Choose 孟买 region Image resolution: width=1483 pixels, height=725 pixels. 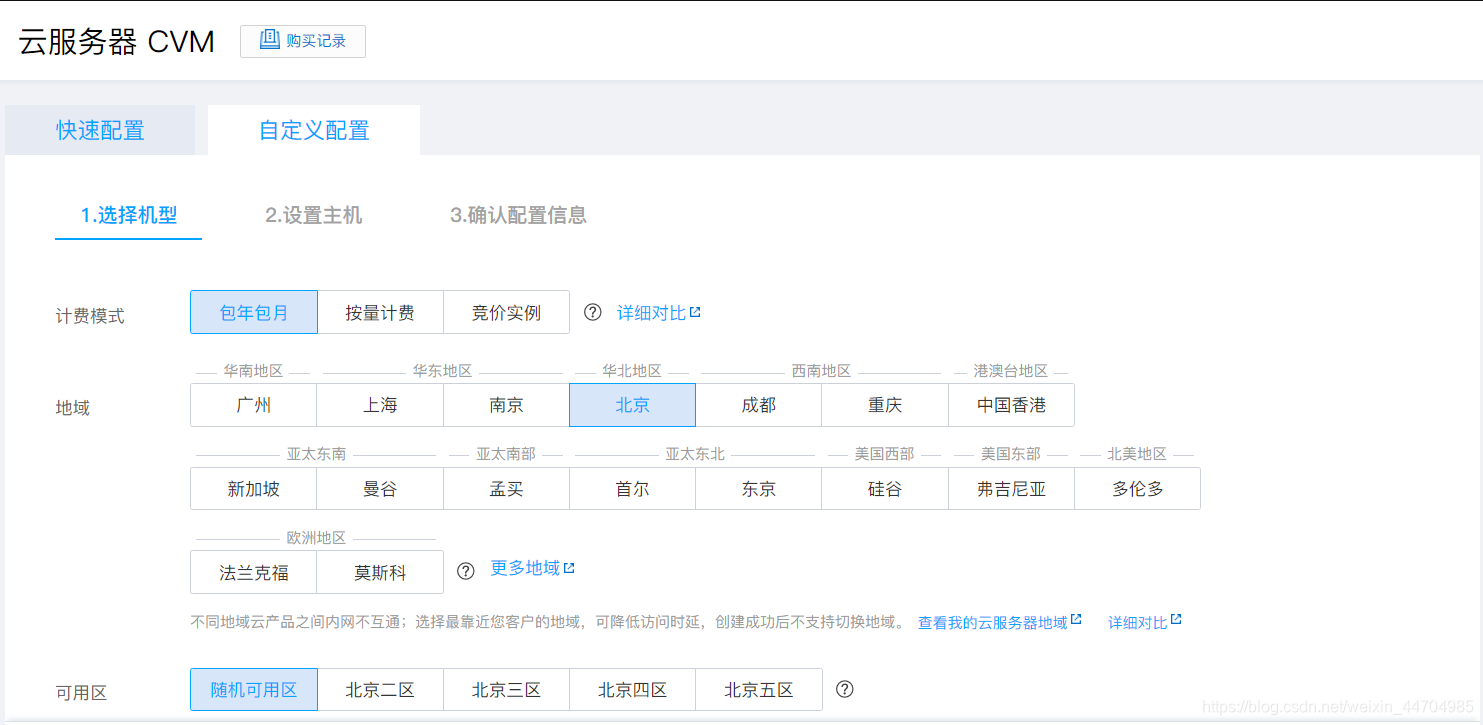tap(506, 489)
